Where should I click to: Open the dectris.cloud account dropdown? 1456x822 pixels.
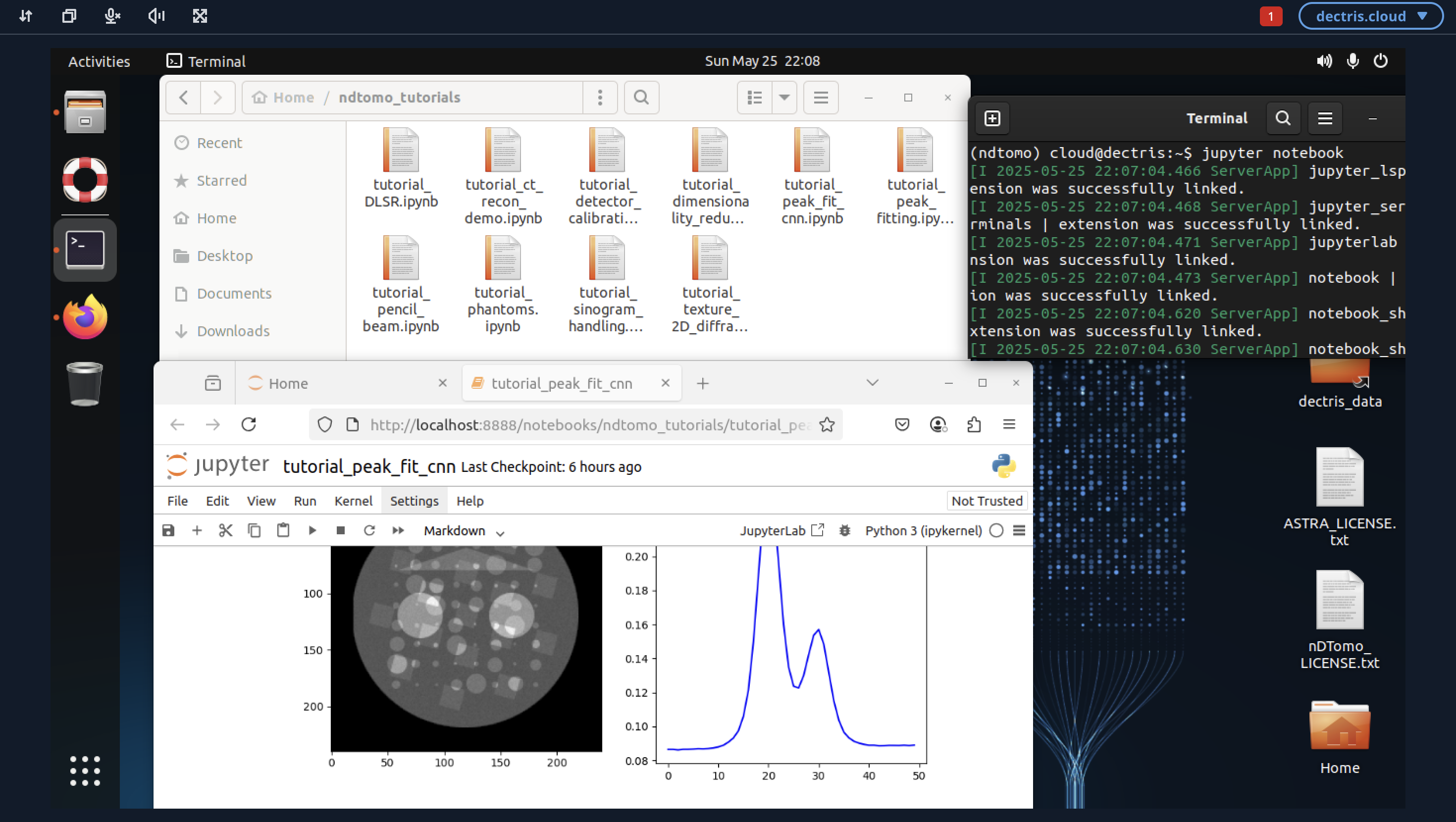1371,16
